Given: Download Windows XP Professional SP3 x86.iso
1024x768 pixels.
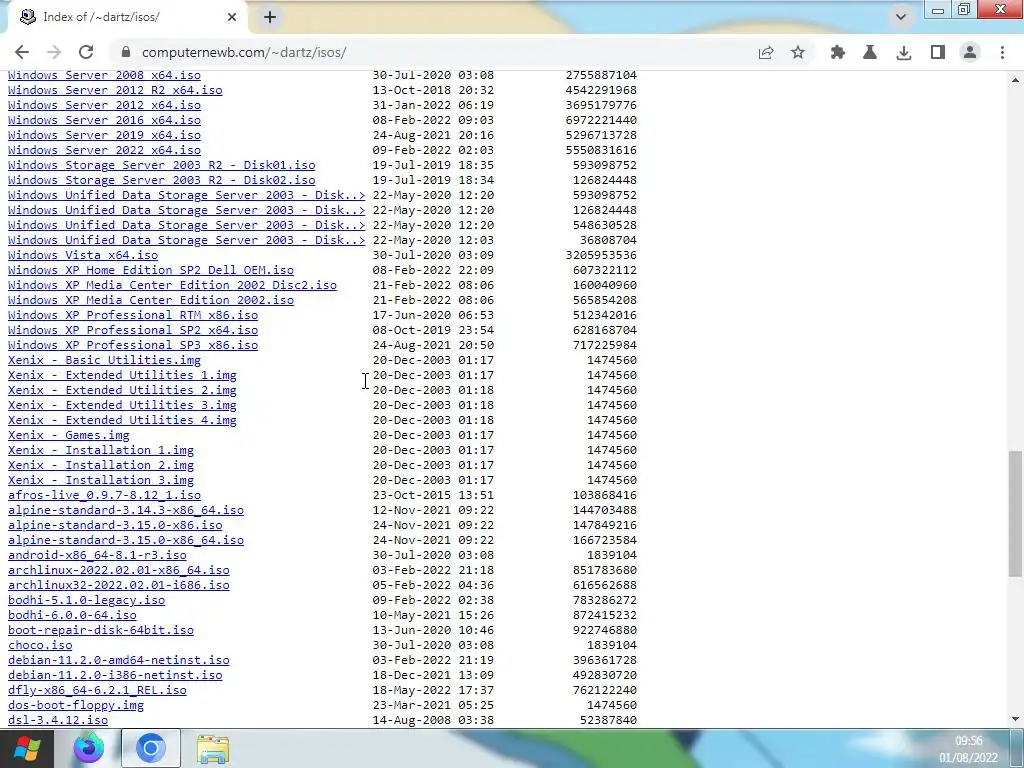Looking at the screenshot, I should [x=133, y=345].
